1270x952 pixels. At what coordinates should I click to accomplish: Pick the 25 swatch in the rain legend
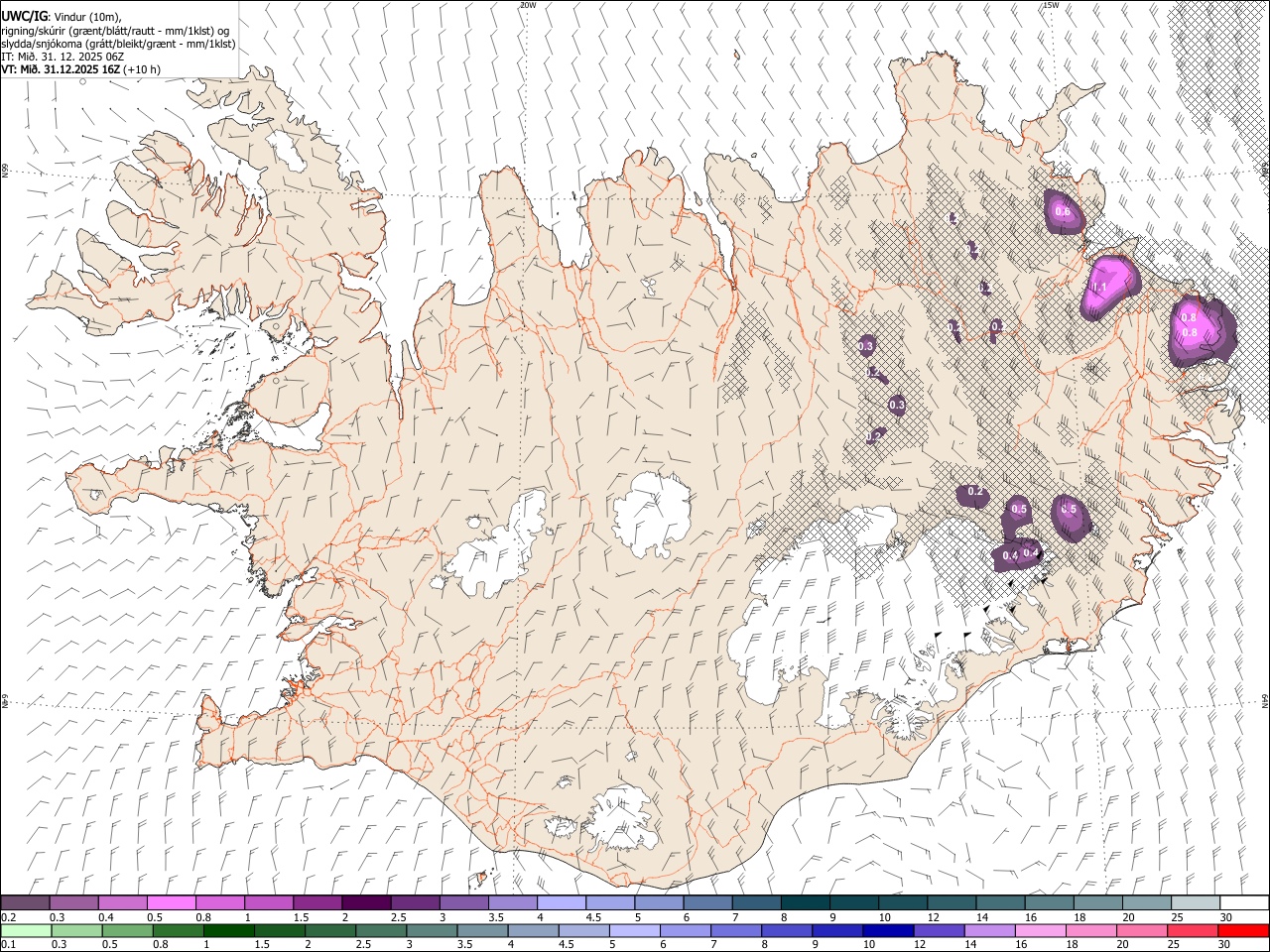(x=1194, y=930)
